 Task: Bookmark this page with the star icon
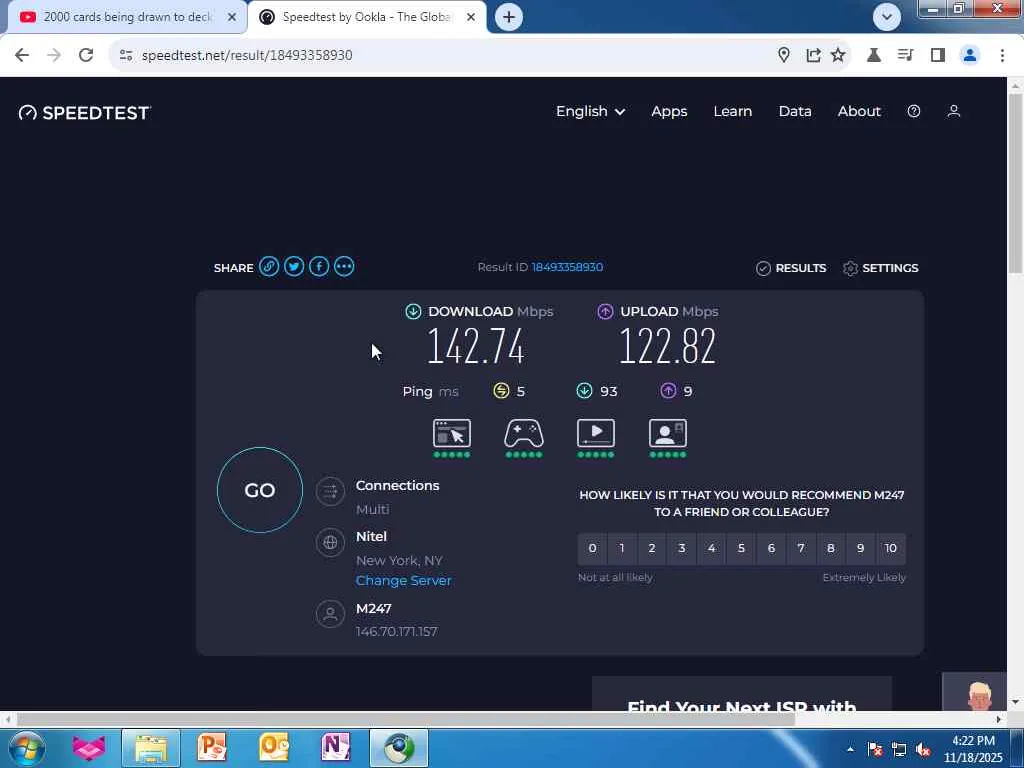click(838, 55)
